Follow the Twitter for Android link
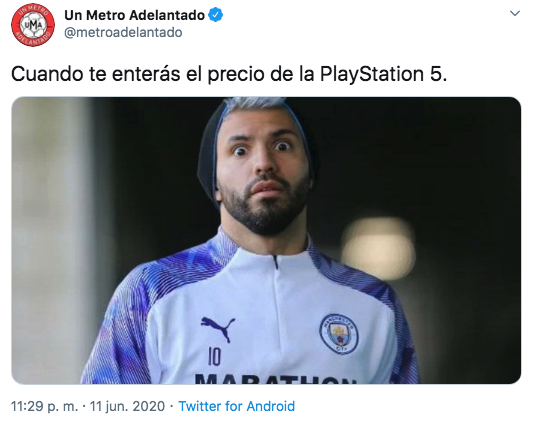This screenshot has width=534, height=426. [x=237, y=406]
